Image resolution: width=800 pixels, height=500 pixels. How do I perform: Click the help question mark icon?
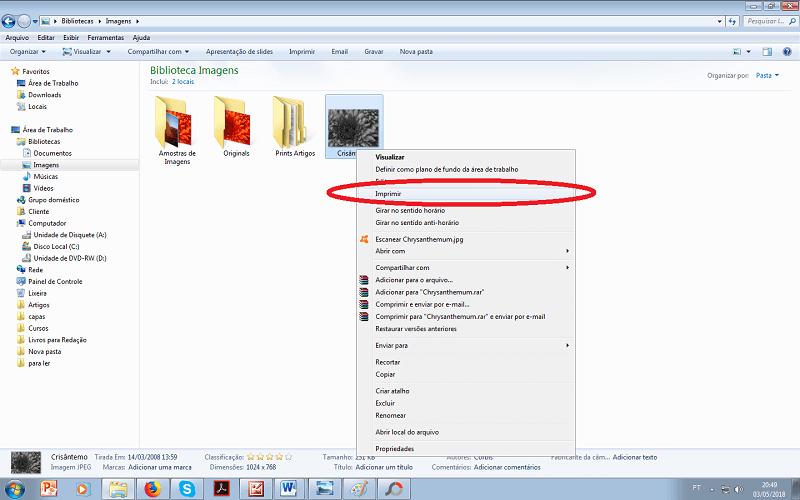point(789,51)
